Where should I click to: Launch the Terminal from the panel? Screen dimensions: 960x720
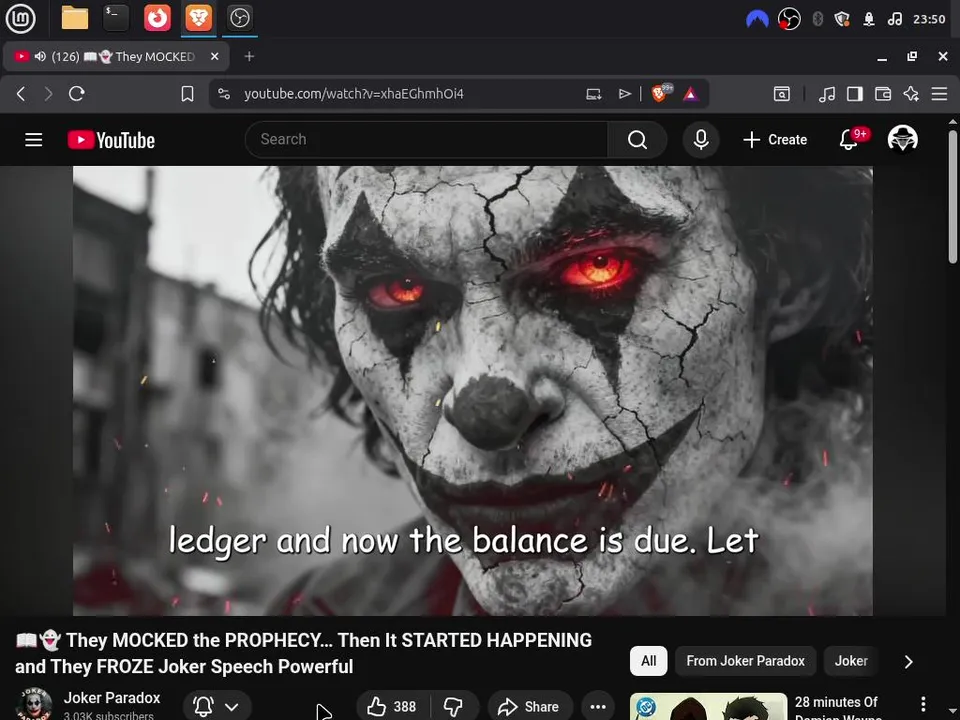pyautogui.click(x=116, y=18)
